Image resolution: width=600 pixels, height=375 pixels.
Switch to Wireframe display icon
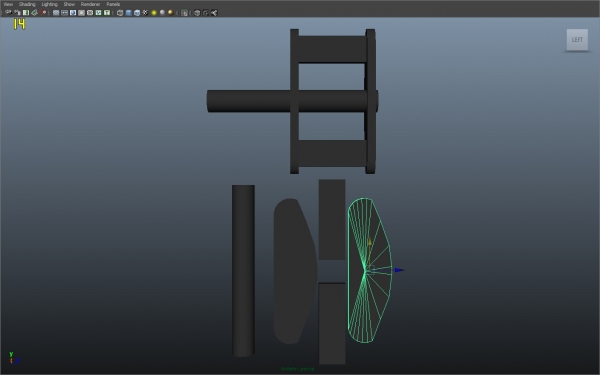120,13
